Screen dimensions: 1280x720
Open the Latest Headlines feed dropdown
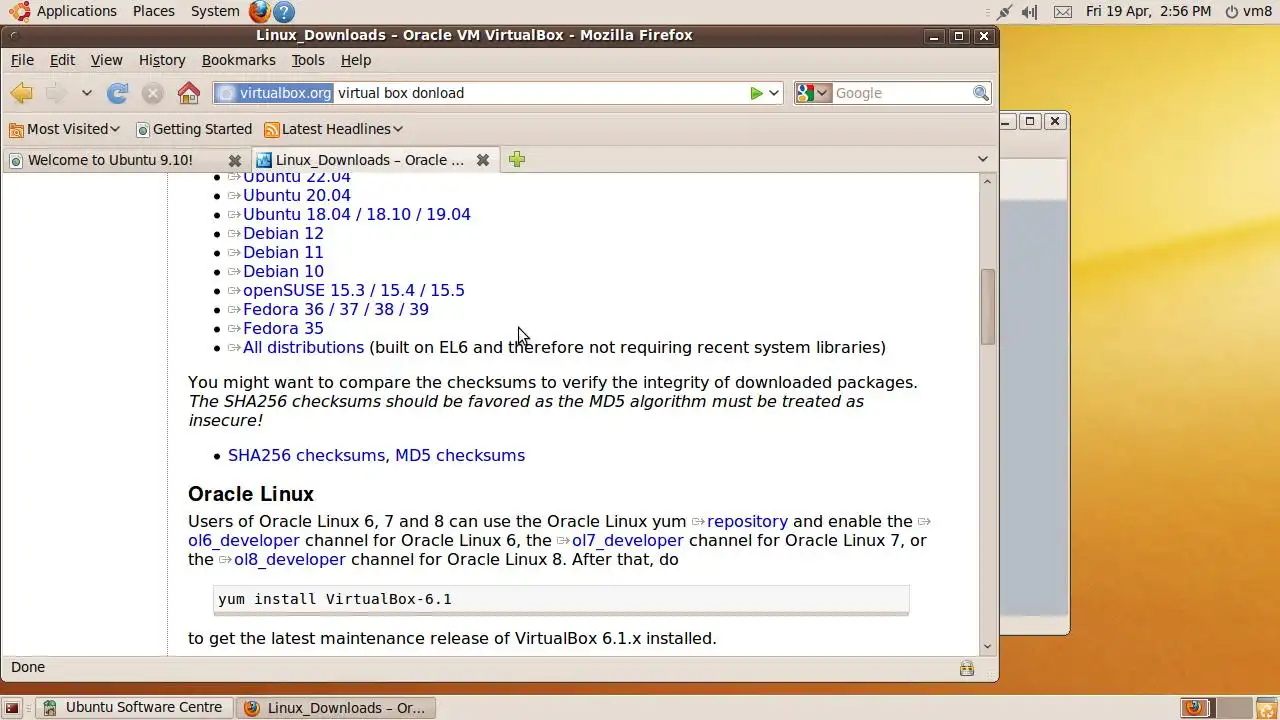pos(333,129)
